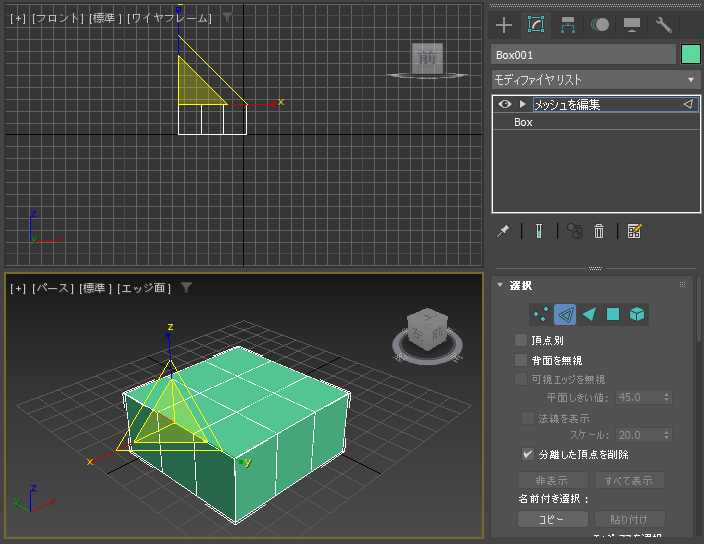Image resolution: width=704 pixels, height=544 pixels.
Task: Click the Configure Modifier Sets icon
Action: [634, 231]
